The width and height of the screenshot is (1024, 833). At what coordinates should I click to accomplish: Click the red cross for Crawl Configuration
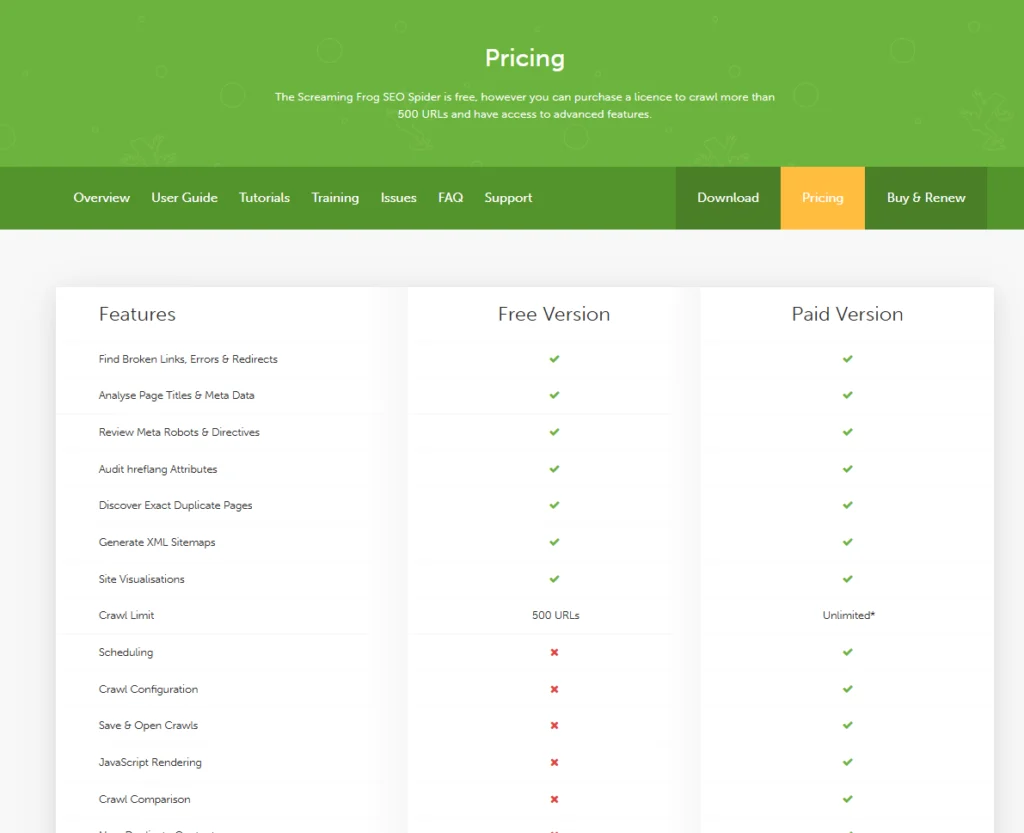(x=554, y=689)
